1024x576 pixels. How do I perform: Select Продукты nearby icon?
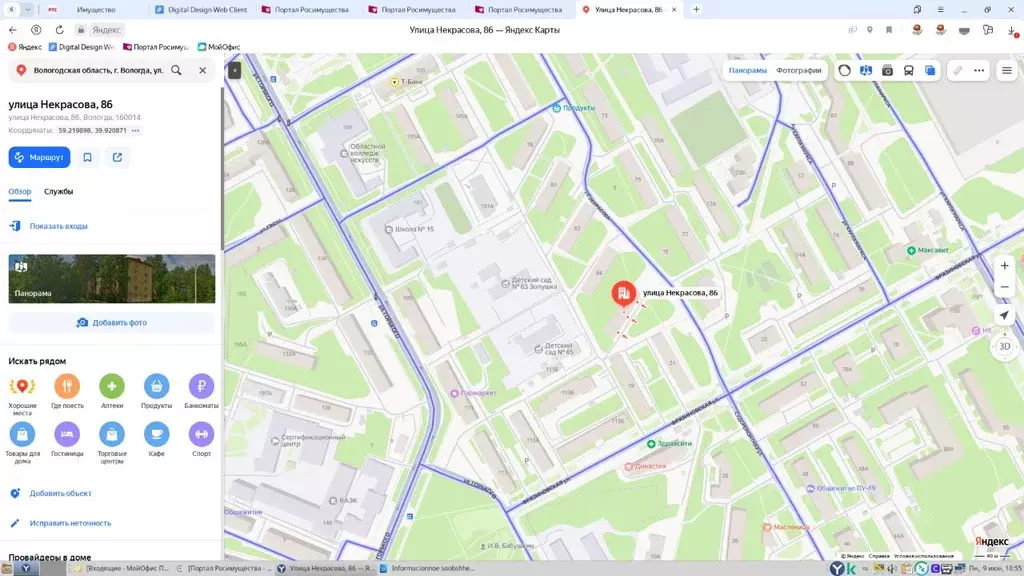[x=157, y=387]
